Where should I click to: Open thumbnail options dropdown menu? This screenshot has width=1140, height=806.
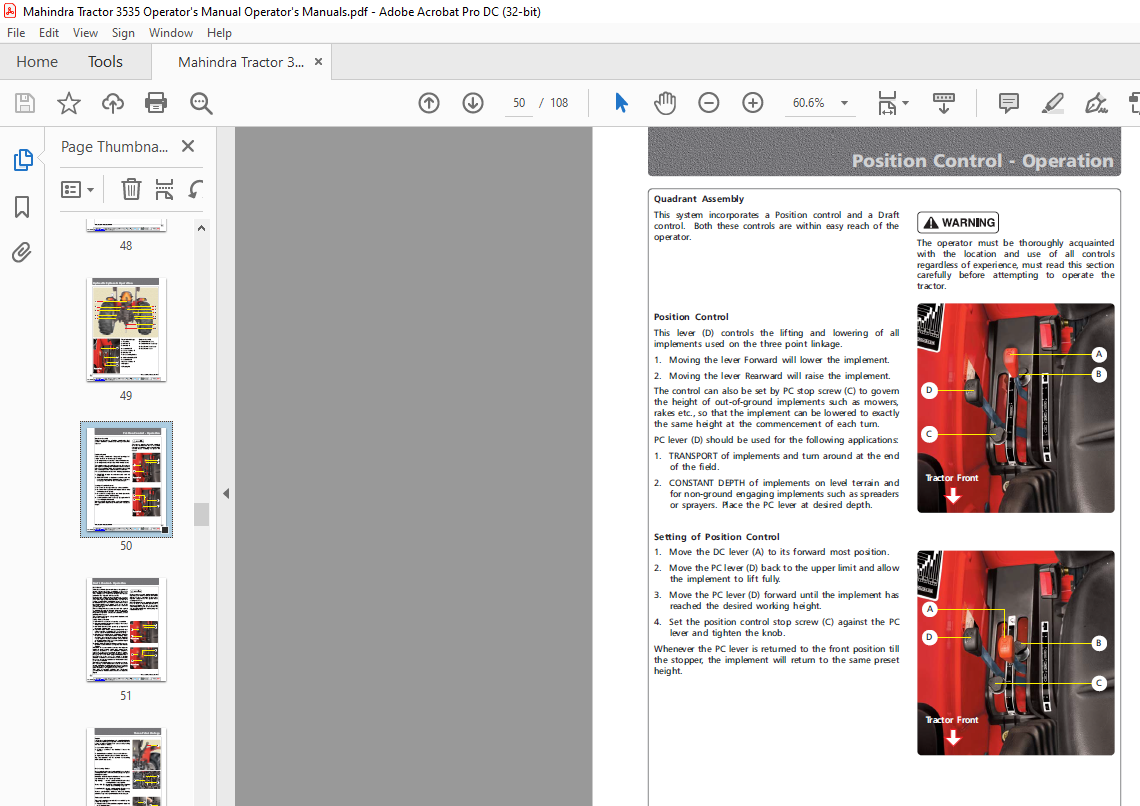coord(78,190)
